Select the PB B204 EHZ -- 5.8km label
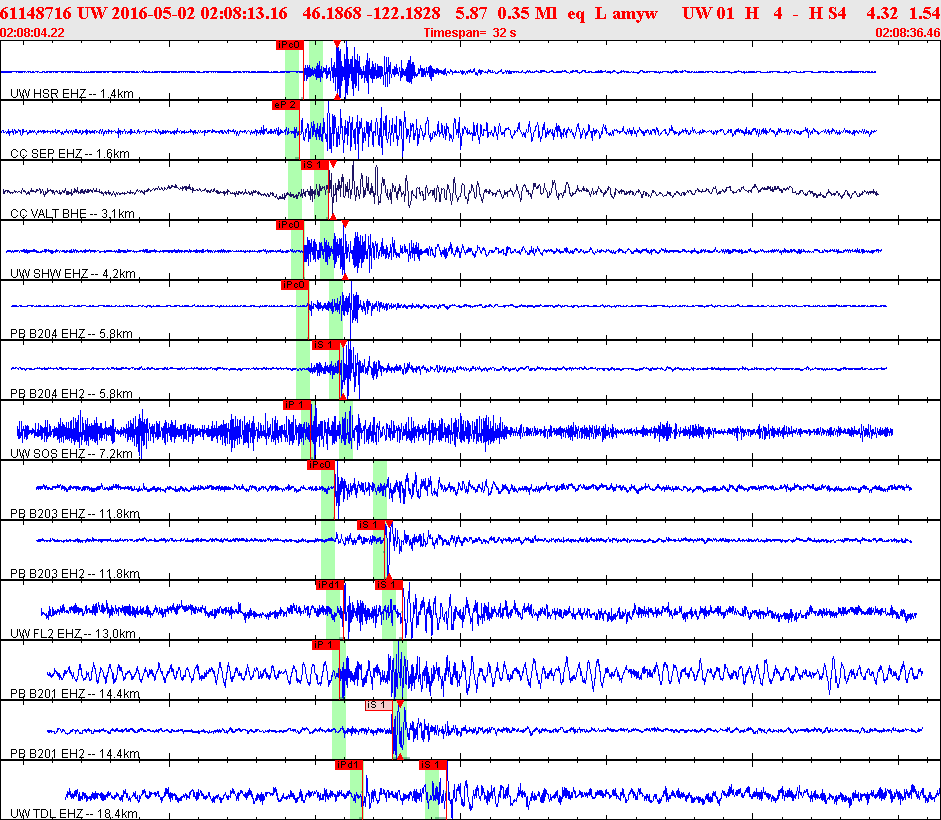Screen dimensions: 941x820 point(71,334)
